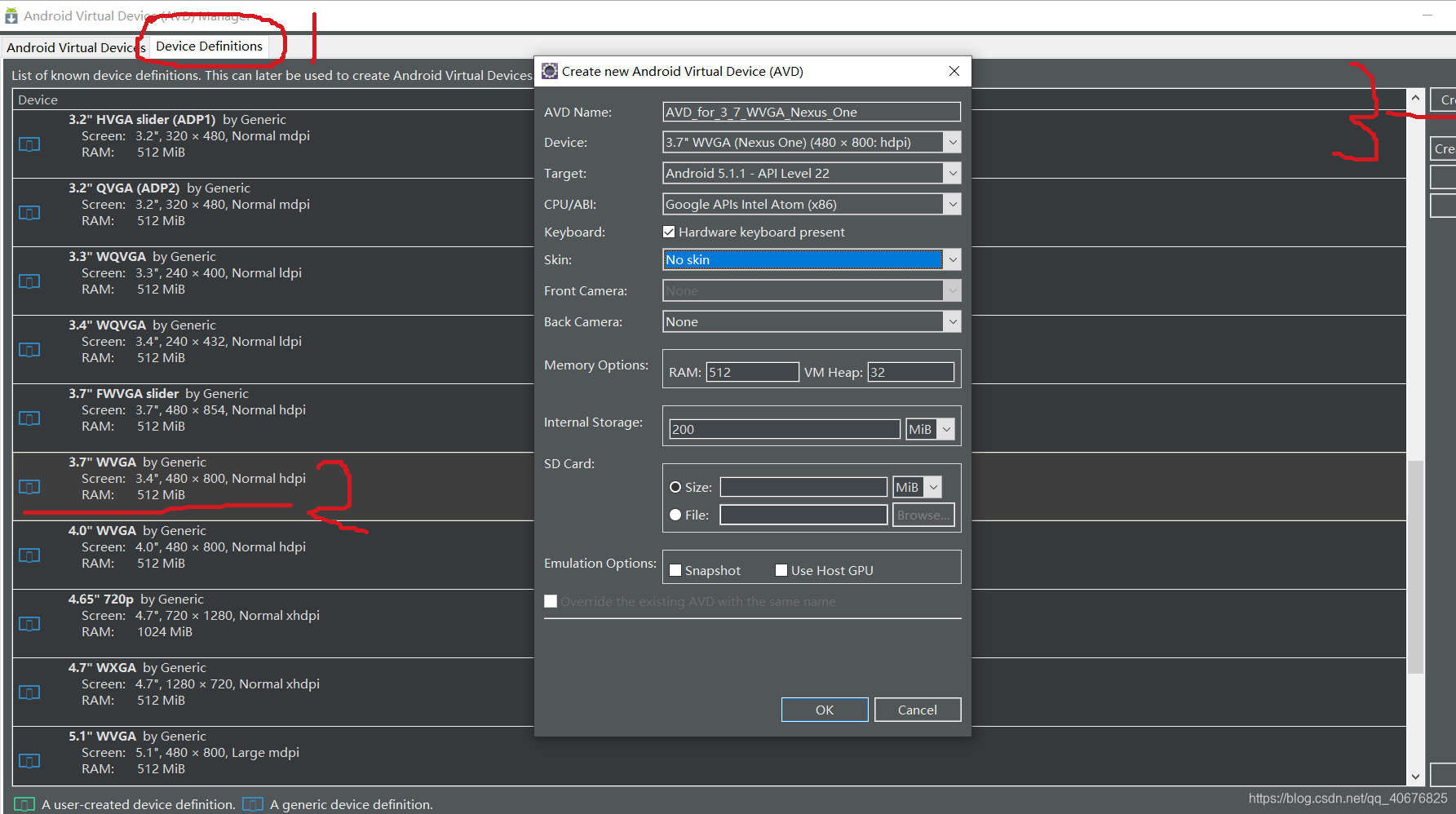1456x814 pixels.
Task: Click the device icon for 3.2" QVGA (ADP2)
Action: coord(29,213)
